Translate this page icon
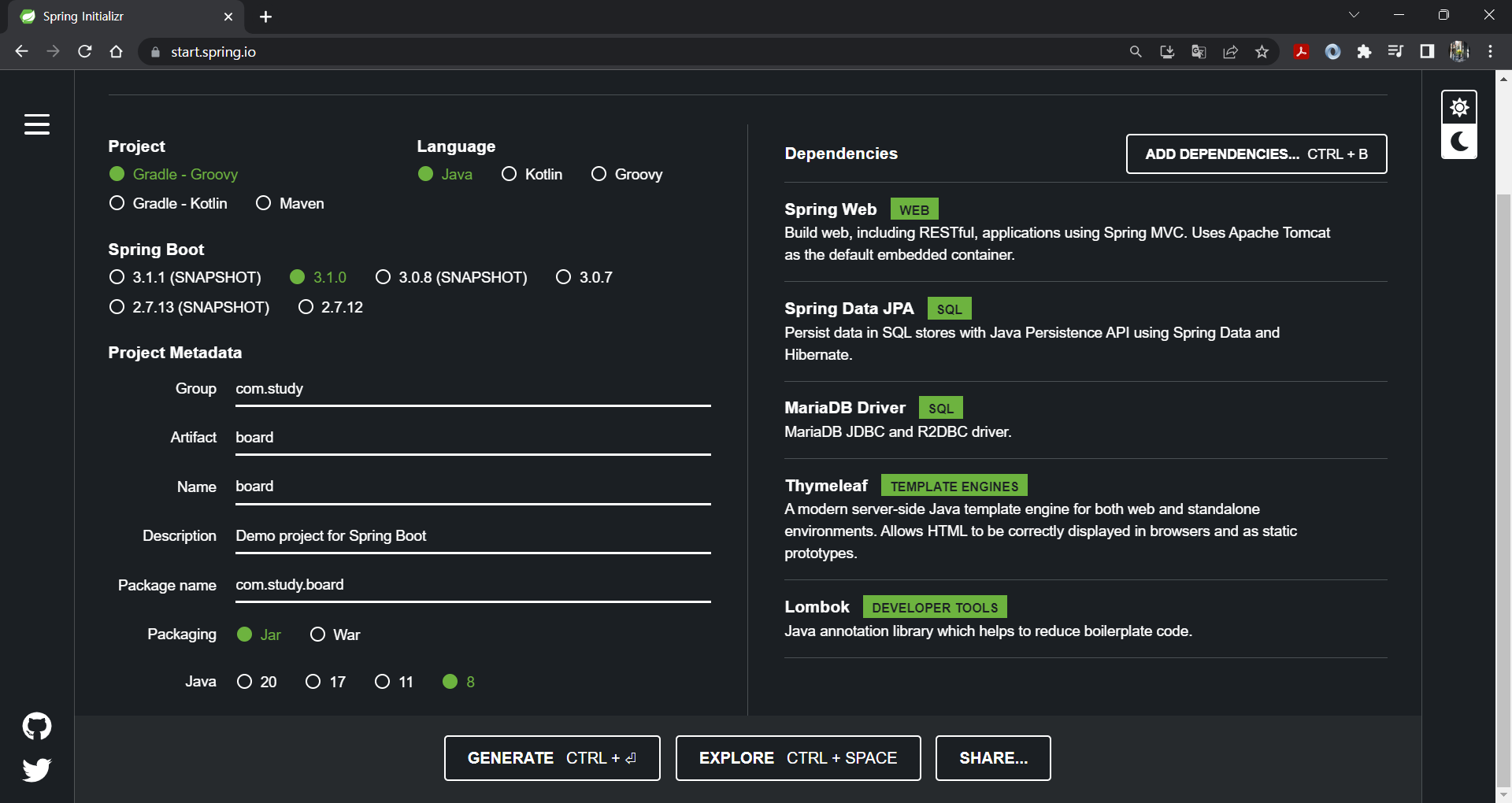Screen dimensions: 1512x803 (1199, 51)
